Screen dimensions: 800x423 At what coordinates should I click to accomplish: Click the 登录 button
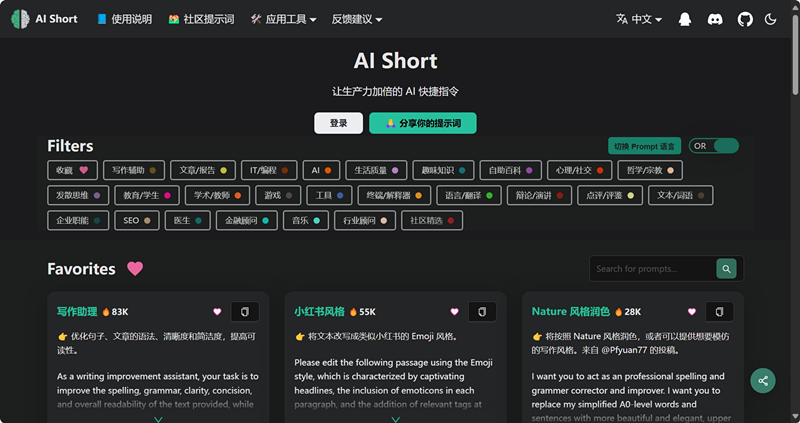(338, 123)
